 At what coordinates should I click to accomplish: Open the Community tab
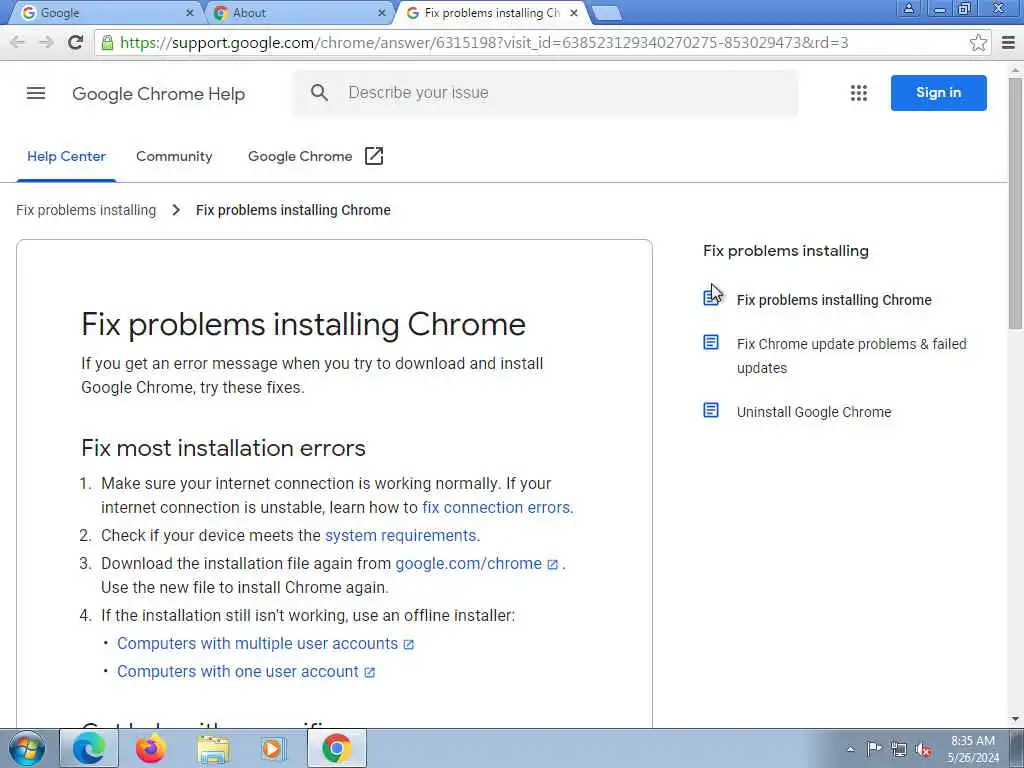pyautogui.click(x=174, y=157)
